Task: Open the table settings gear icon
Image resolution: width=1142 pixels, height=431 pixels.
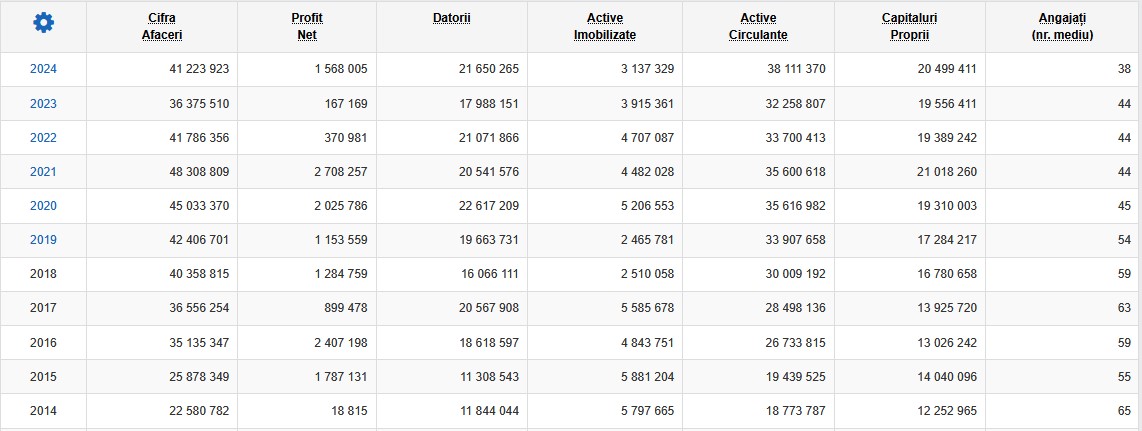Action: coord(44,23)
